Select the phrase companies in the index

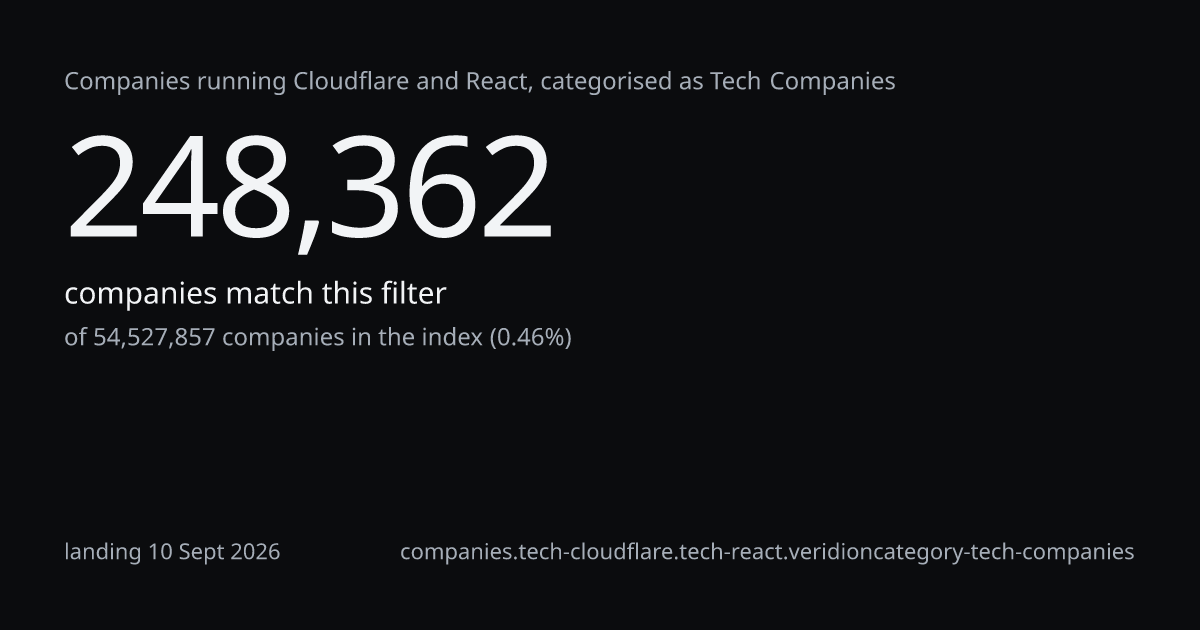click(x=352, y=338)
